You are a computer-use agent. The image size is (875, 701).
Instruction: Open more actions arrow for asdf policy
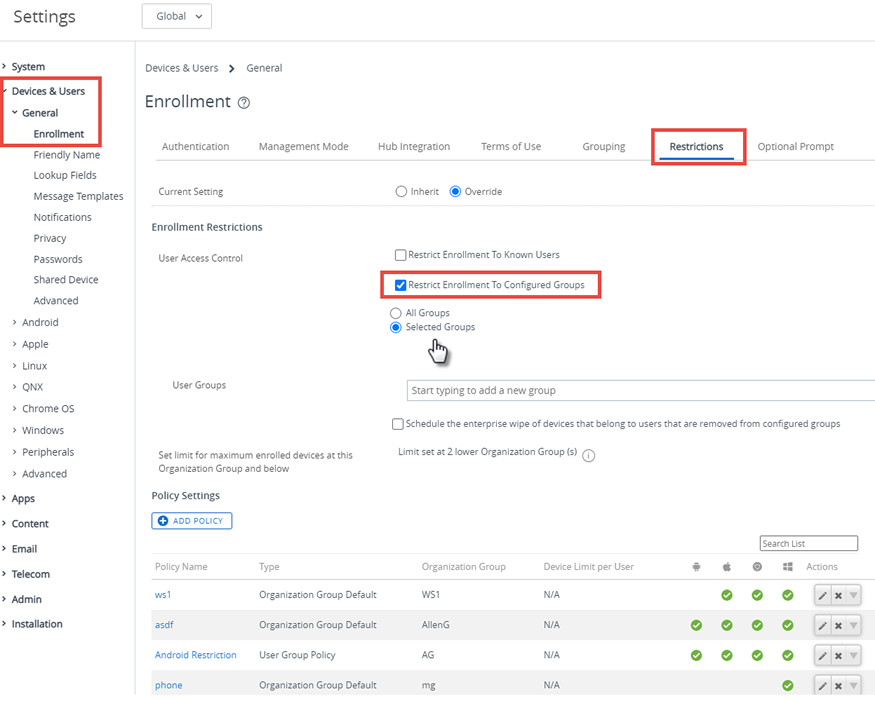(853, 626)
